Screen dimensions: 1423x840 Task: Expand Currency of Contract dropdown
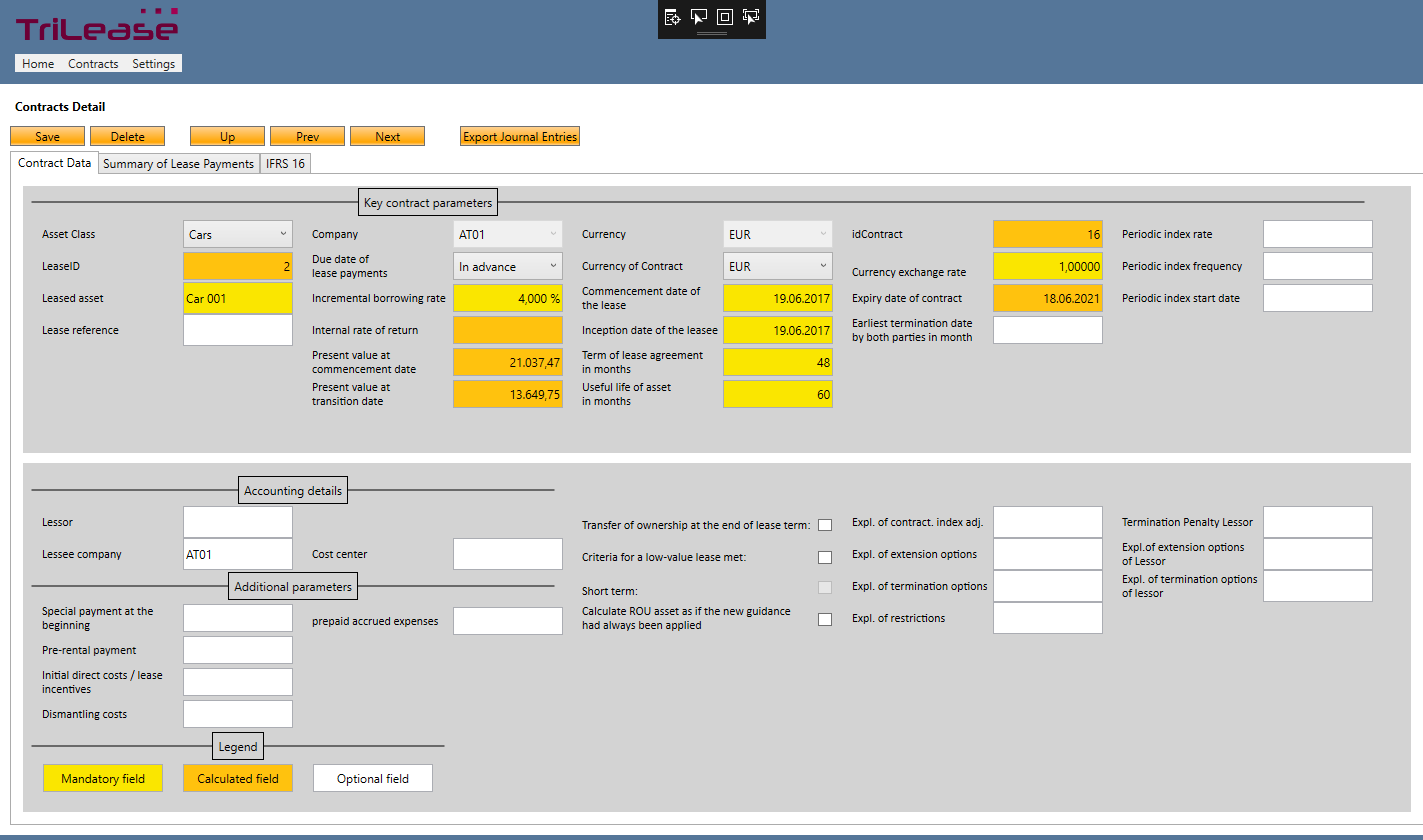[778, 266]
